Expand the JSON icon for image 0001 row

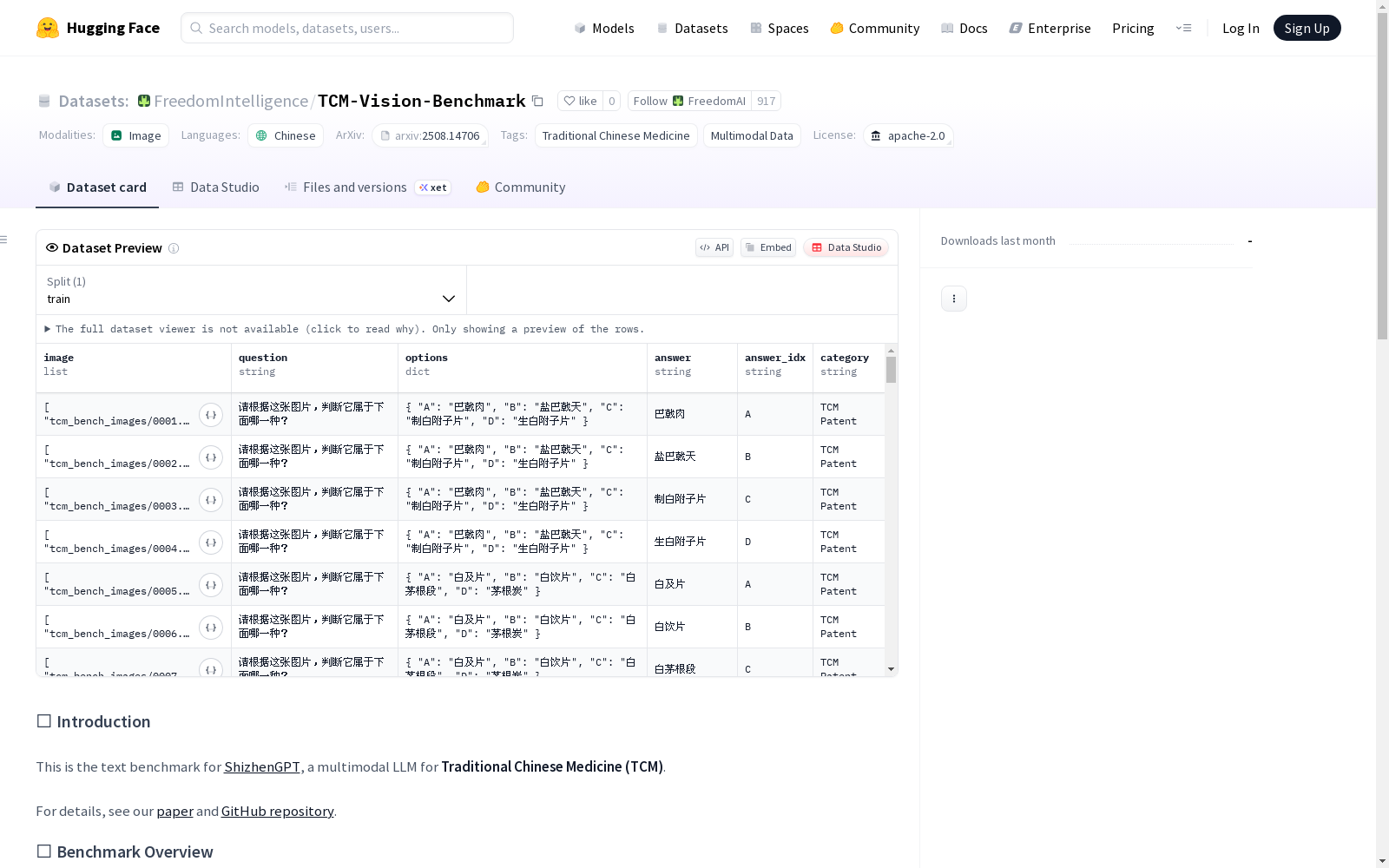pos(211,415)
